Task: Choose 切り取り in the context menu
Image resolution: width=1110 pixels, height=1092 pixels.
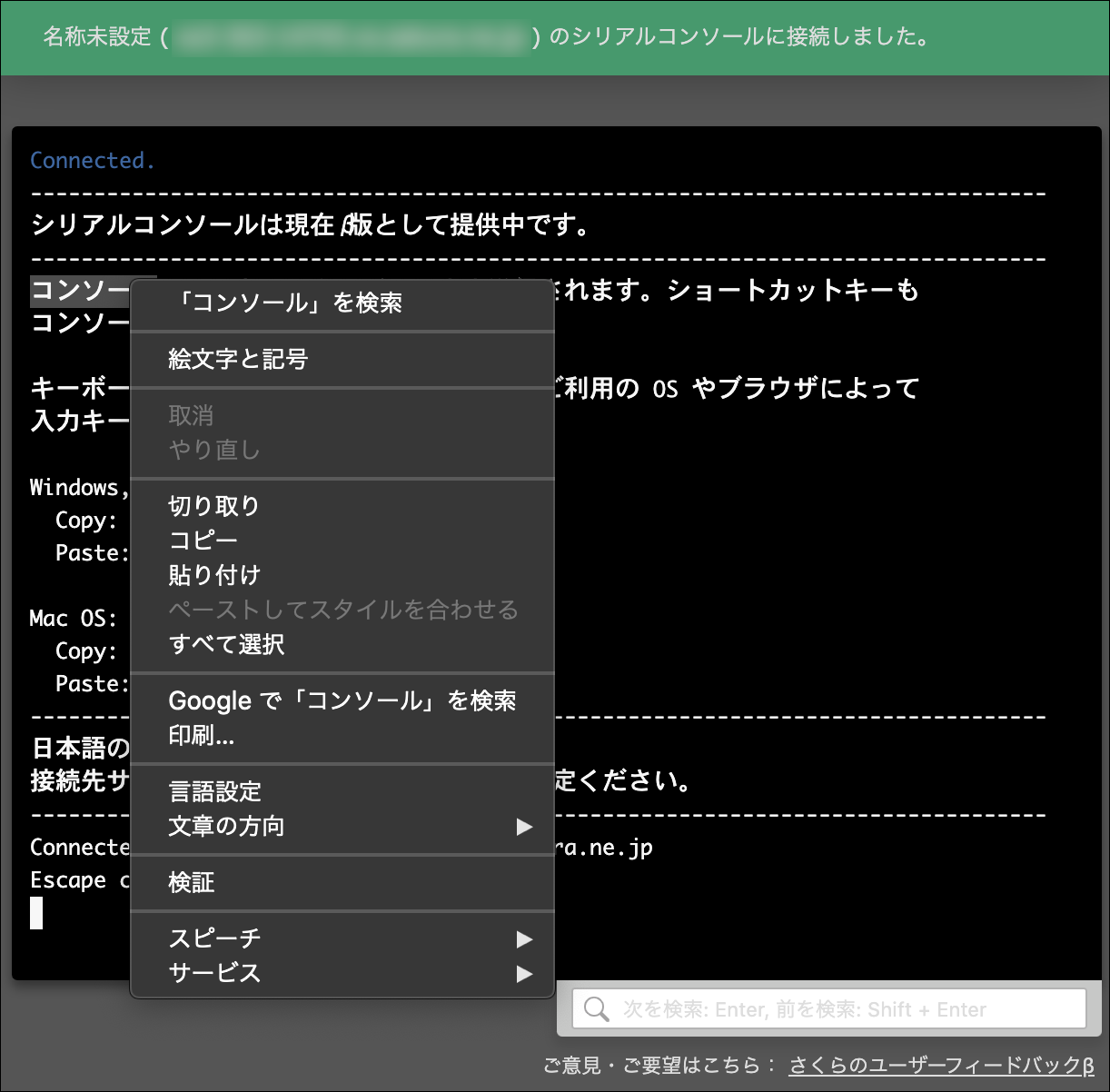Action: (x=214, y=506)
